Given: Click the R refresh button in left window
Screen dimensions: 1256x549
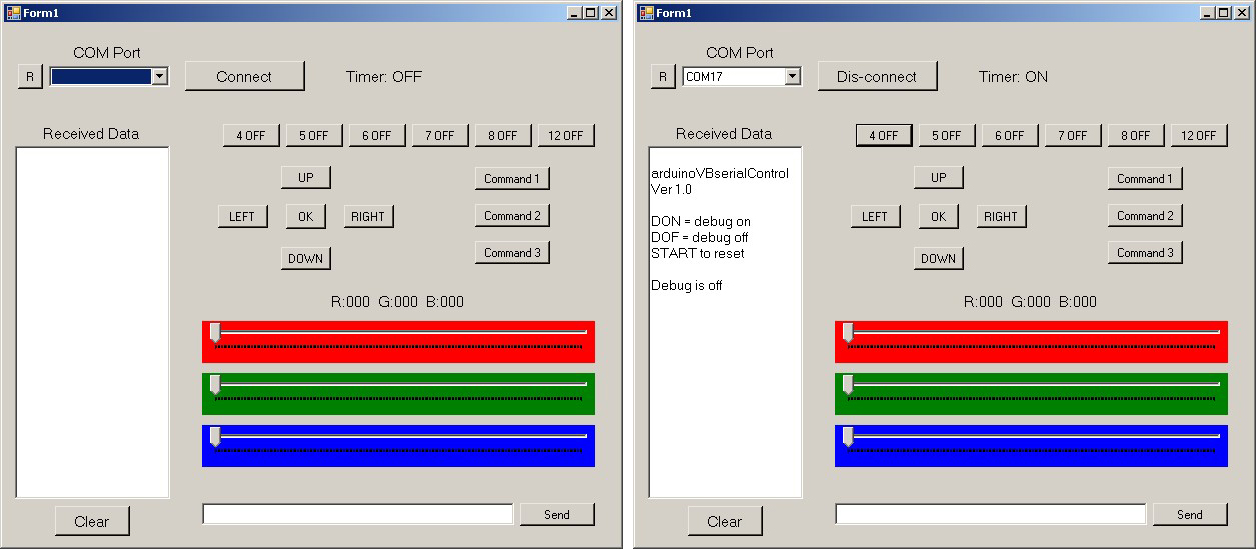Looking at the screenshot, I should [x=29, y=77].
